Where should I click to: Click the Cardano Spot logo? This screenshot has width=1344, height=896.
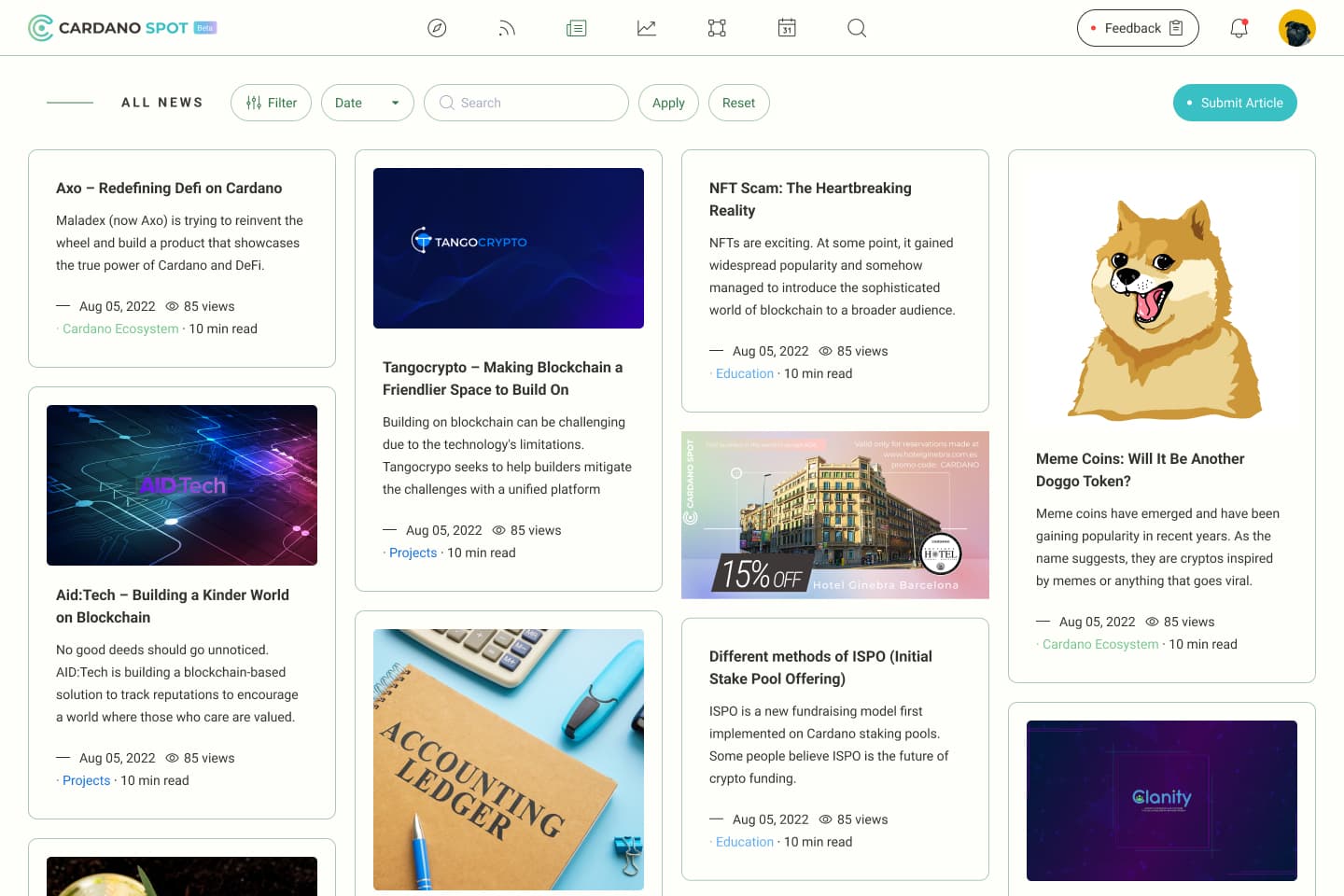pyautogui.click(x=121, y=28)
